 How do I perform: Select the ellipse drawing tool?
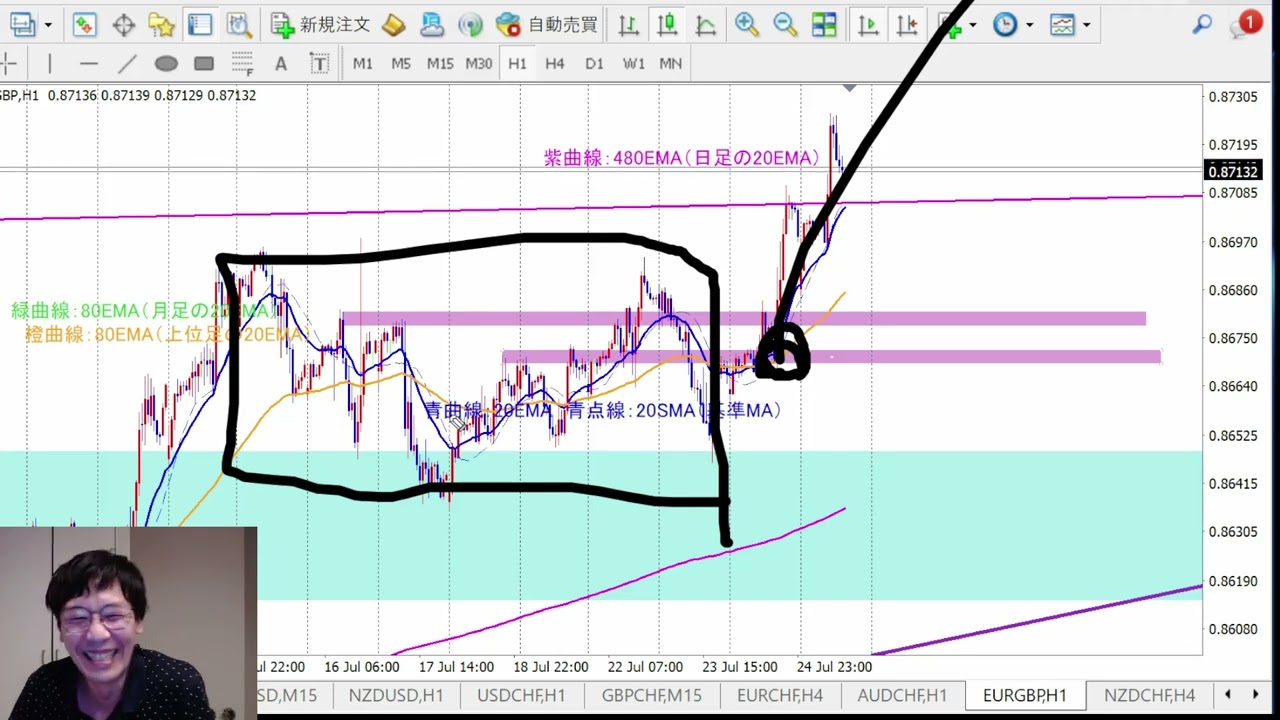pyautogui.click(x=166, y=64)
